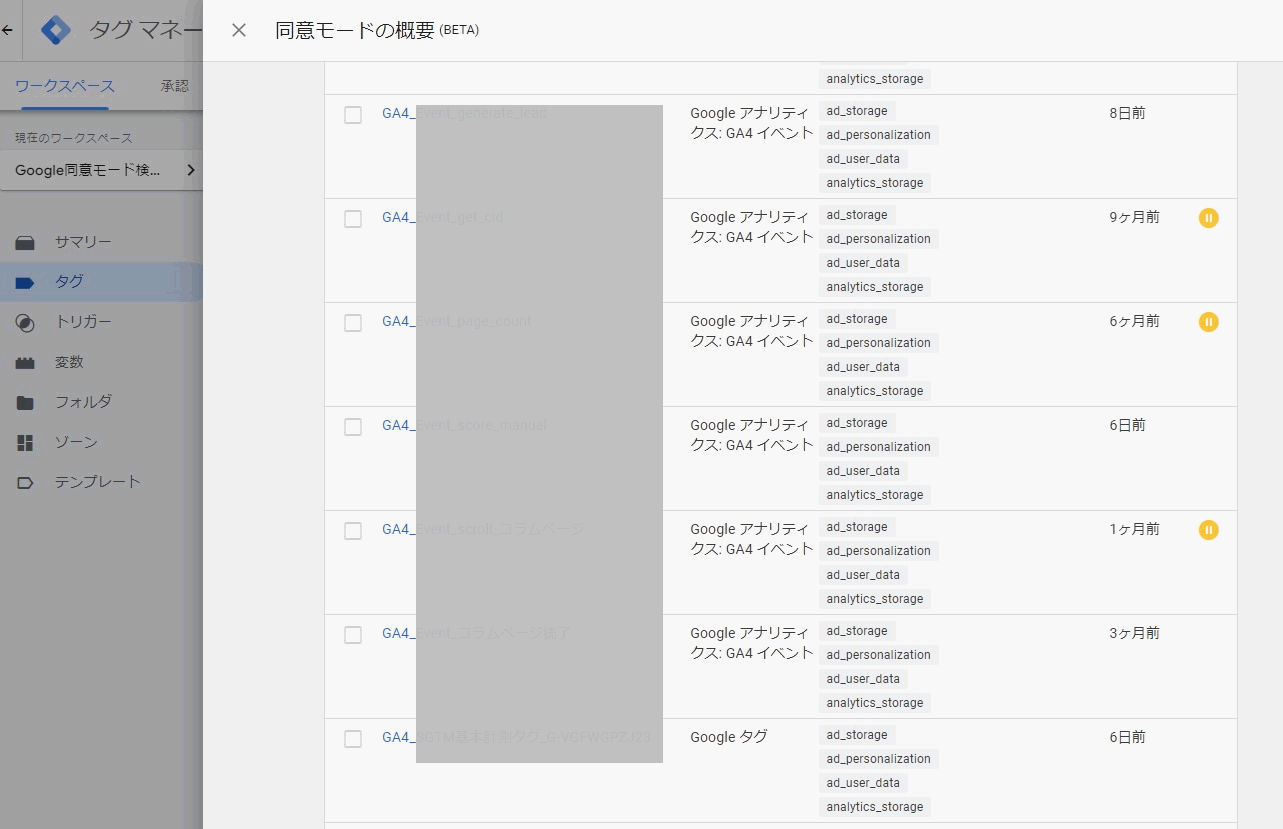Open the GA4_Event_scroll_コラムページ tag link

point(483,529)
